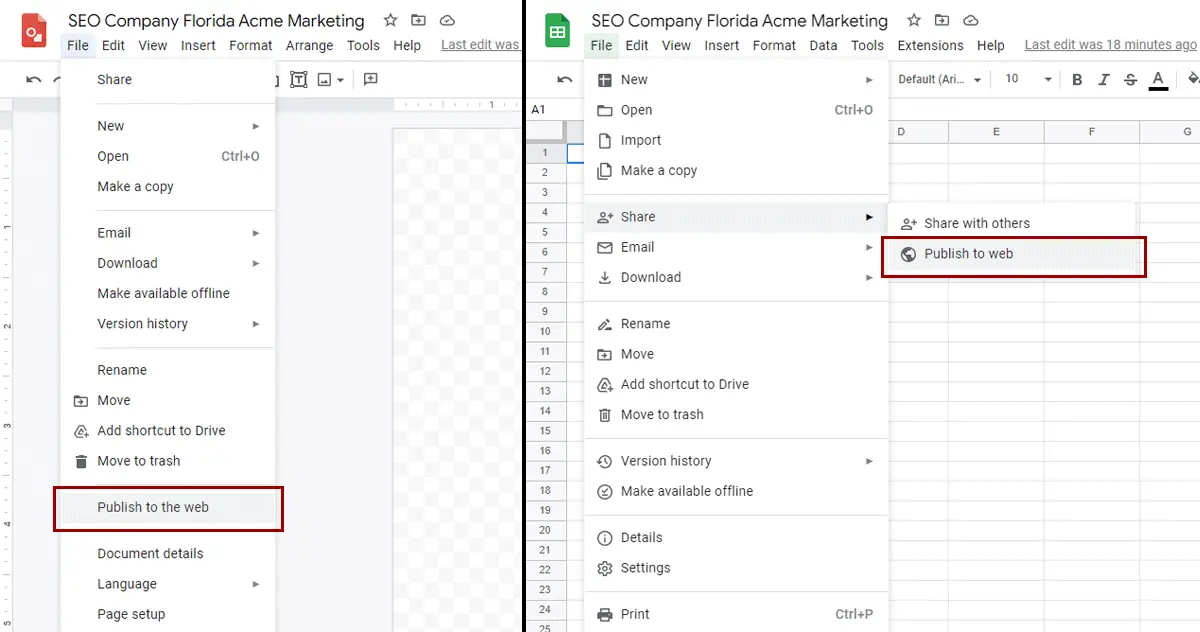The height and width of the screenshot is (632, 1200).
Task: Click the Google Sheets logo icon
Action: coord(557,30)
